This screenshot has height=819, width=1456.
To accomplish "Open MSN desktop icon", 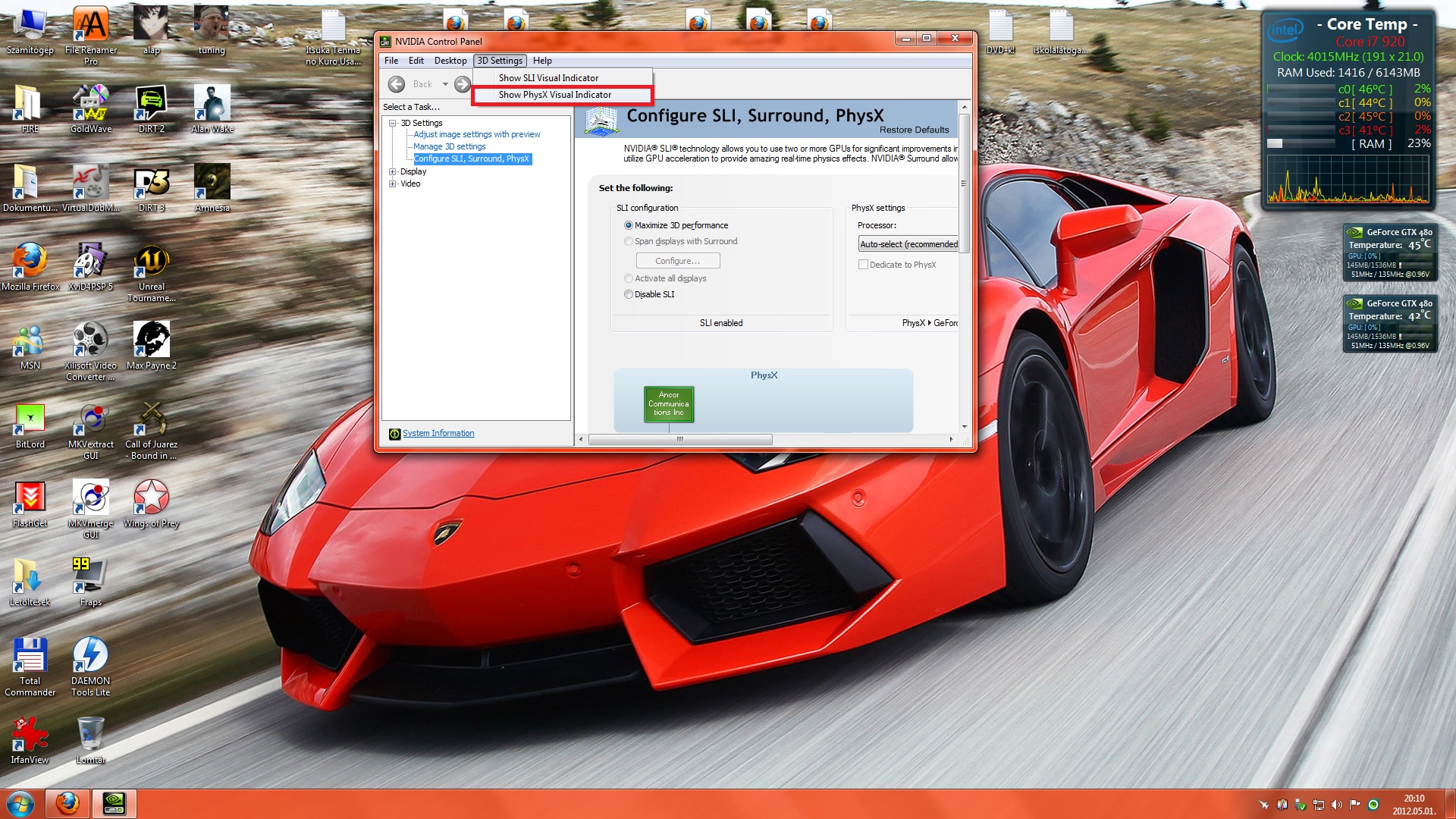I will click(x=30, y=345).
